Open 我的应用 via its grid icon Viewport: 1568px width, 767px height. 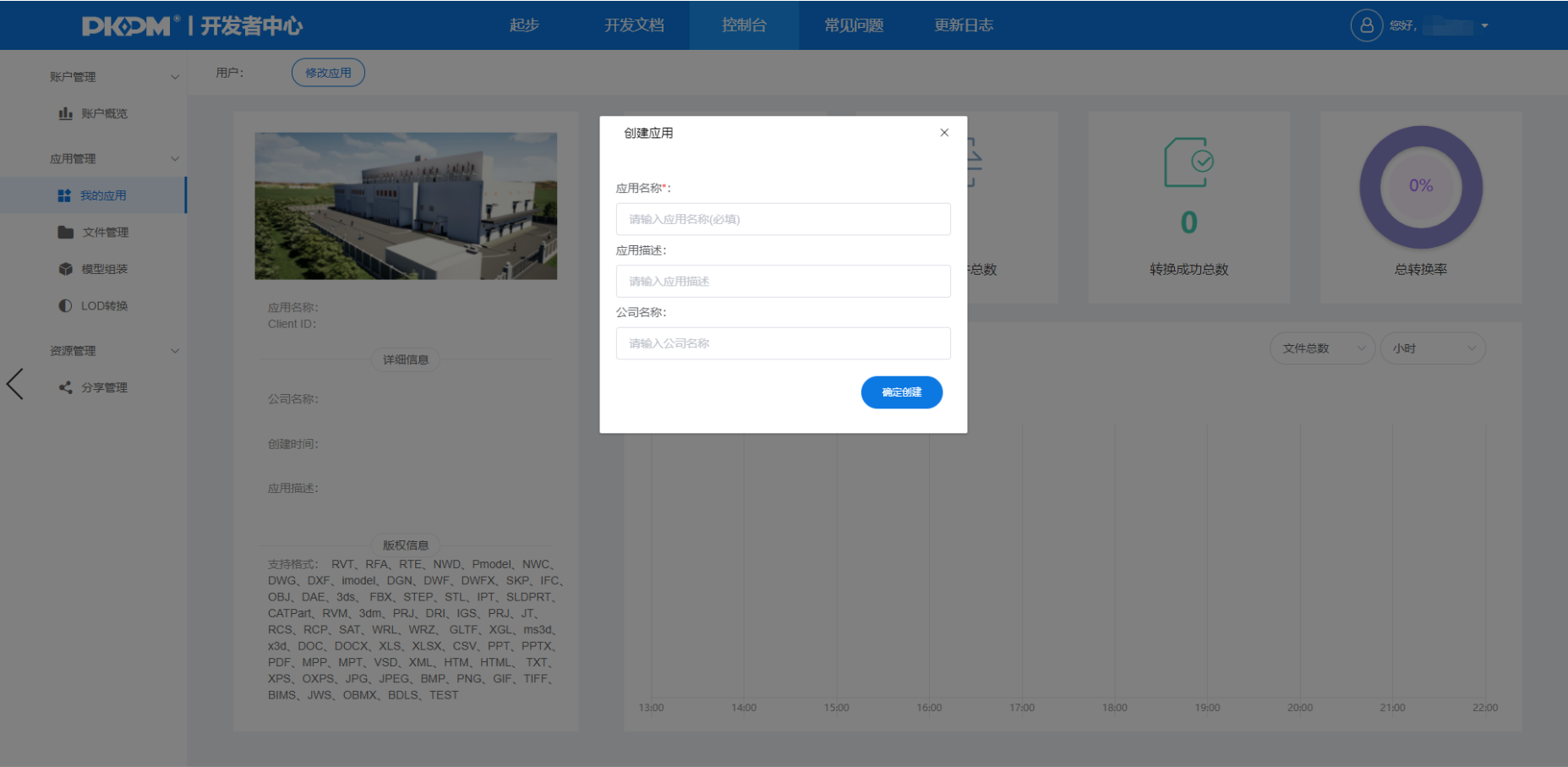pos(64,195)
